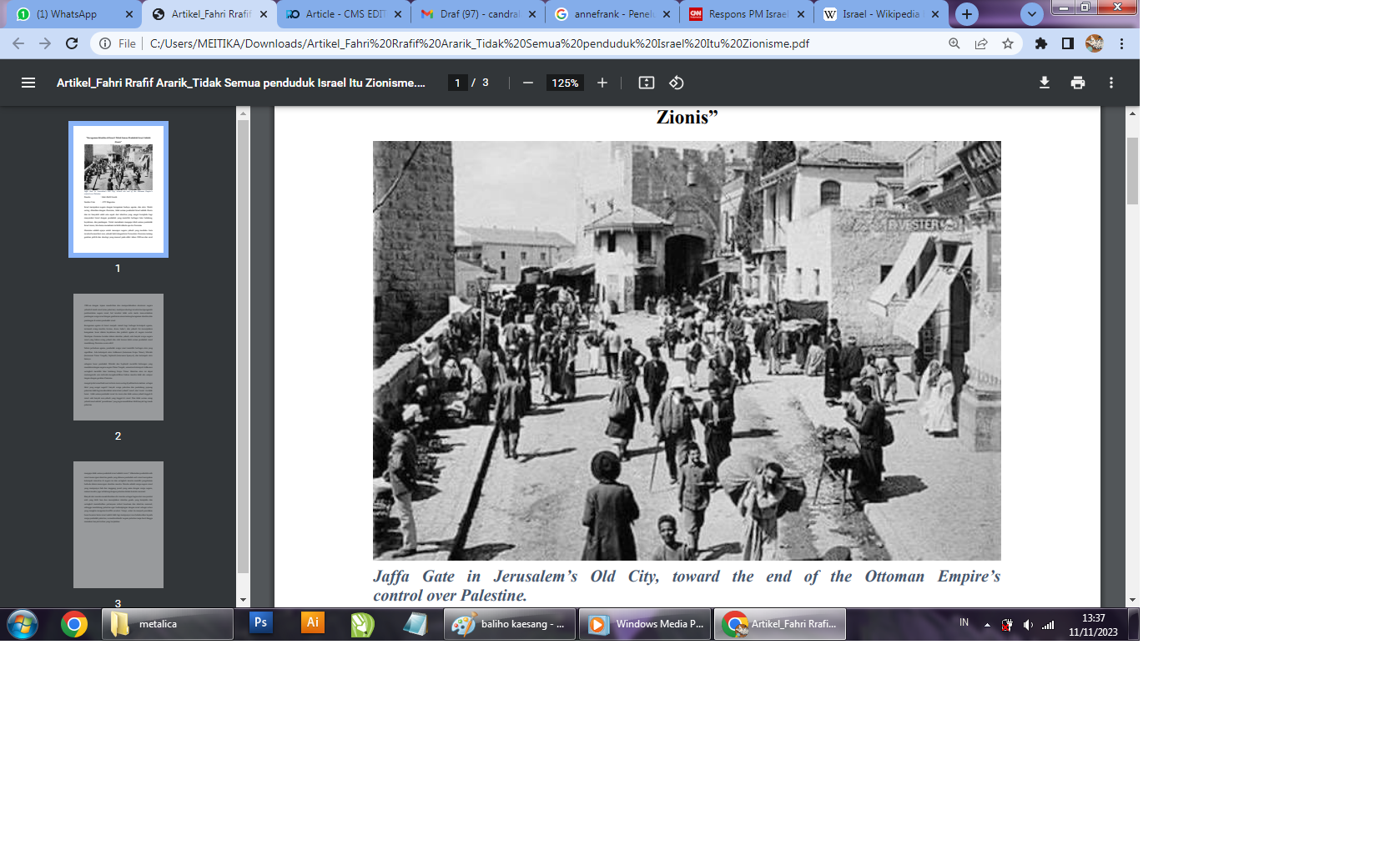Viewport: 1400px width, 861px height.
Task: Click the IN language indicator
Action: coord(964,623)
